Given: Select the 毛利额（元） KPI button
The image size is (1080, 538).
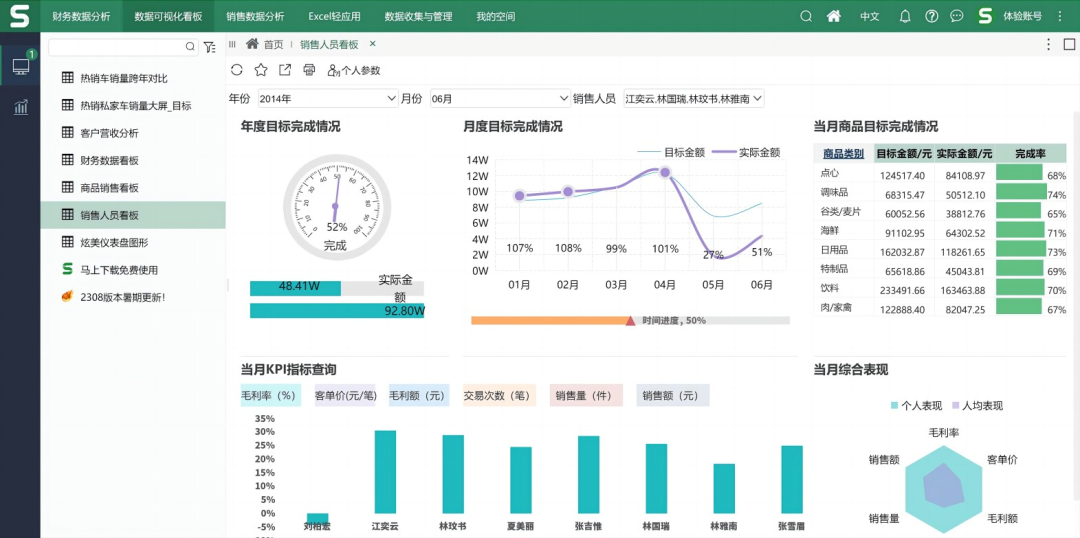Looking at the screenshot, I should [419, 395].
